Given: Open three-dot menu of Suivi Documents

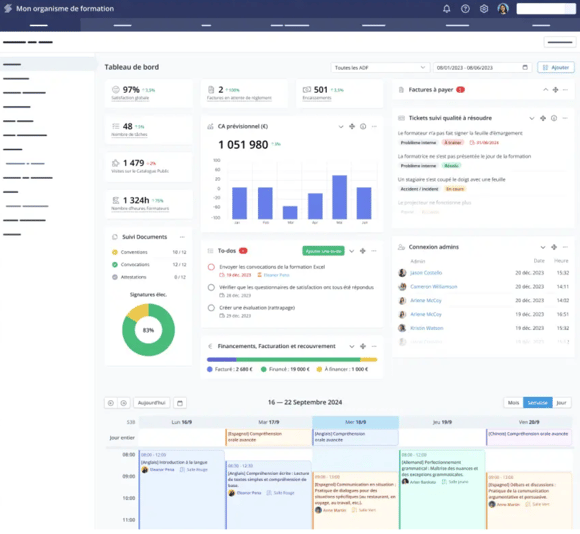Looking at the screenshot, I should point(182,237).
